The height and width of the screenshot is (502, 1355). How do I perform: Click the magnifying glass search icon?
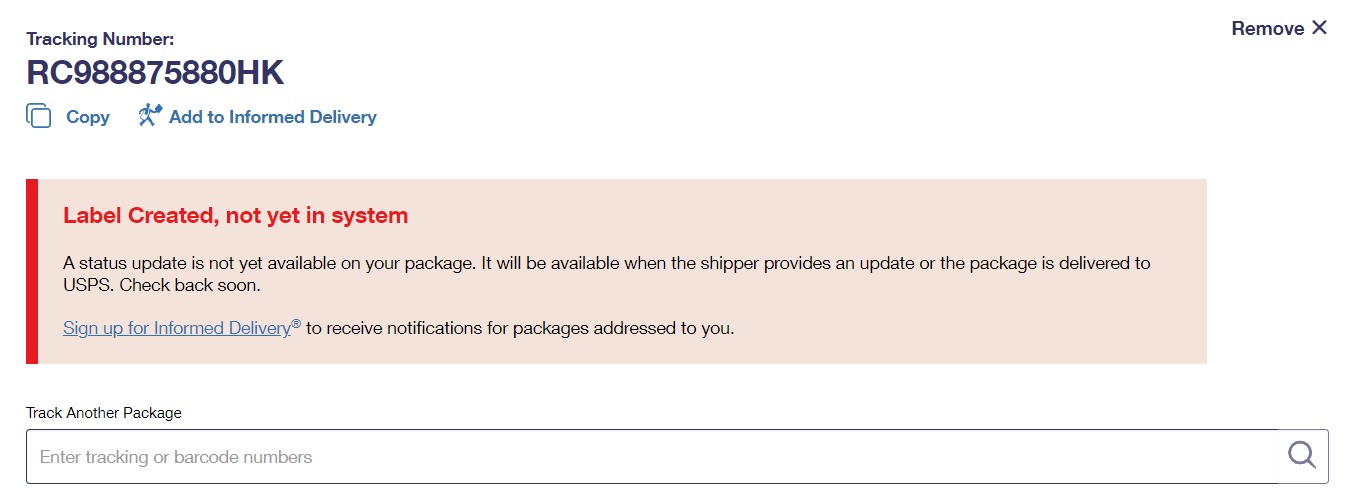click(1302, 456)
